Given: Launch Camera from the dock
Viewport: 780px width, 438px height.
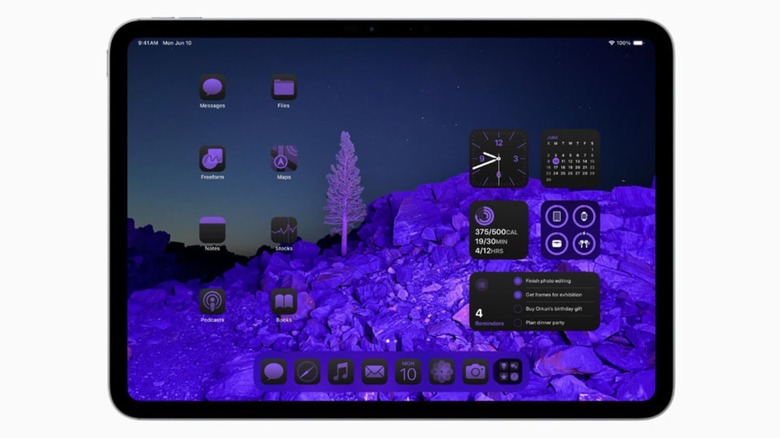Looking at the screenshot, I should pyautogui.click(x=475, y=372).
